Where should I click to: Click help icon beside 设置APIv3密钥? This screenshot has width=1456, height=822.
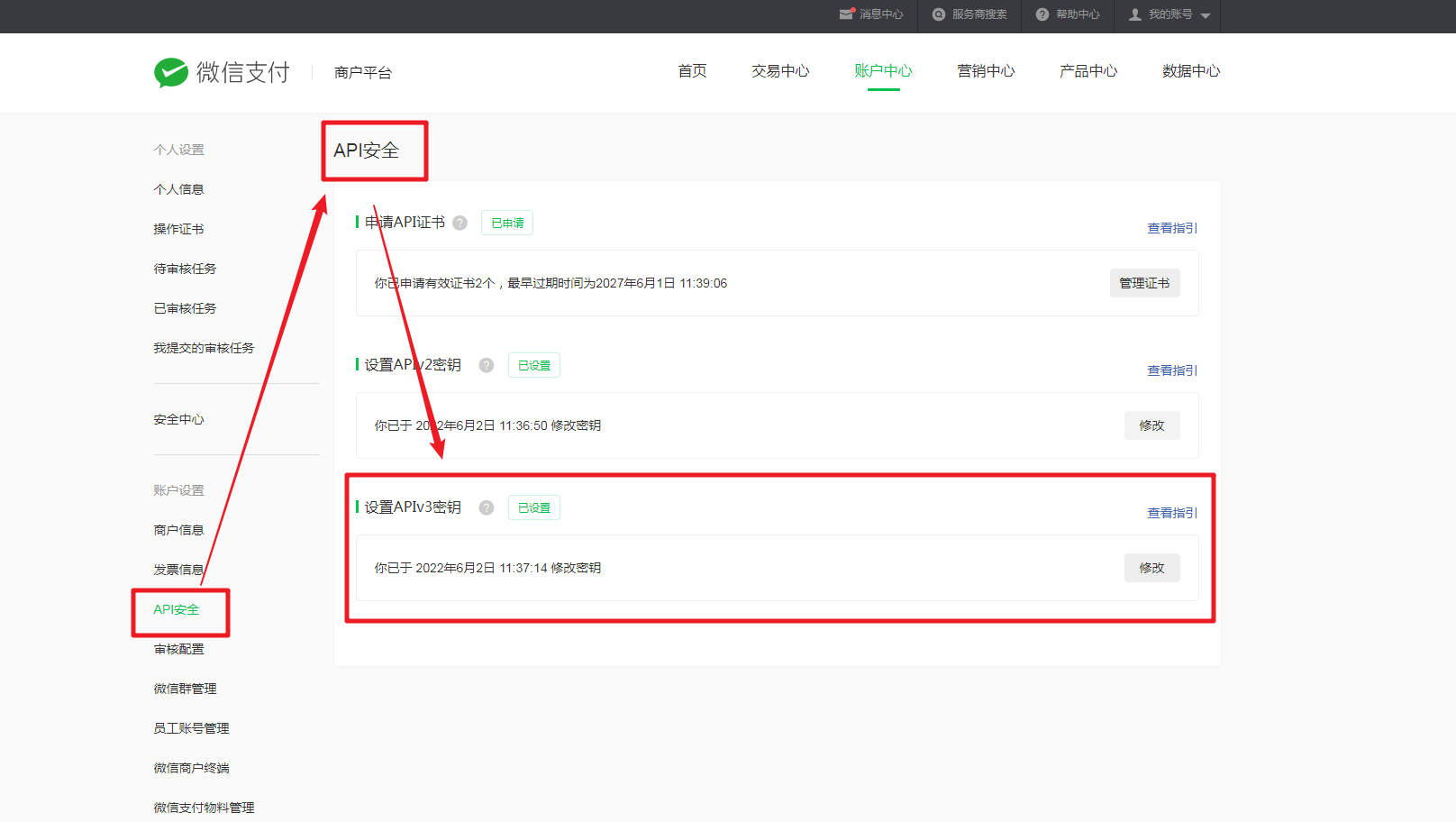(x=487, y=507)
